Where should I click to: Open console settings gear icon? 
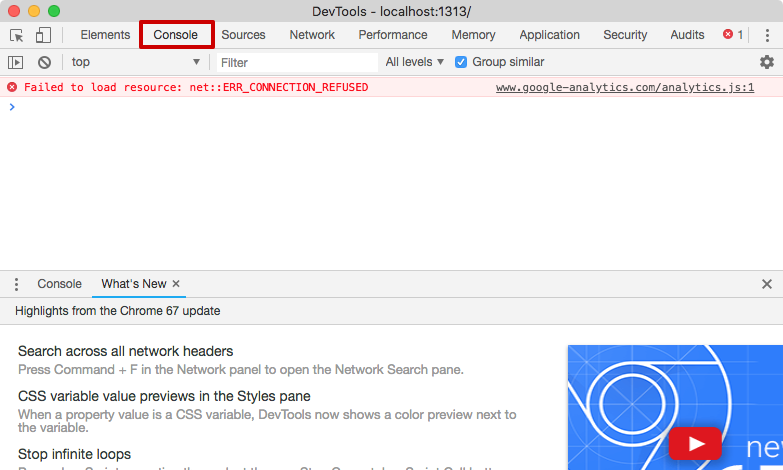coord(767,62)
